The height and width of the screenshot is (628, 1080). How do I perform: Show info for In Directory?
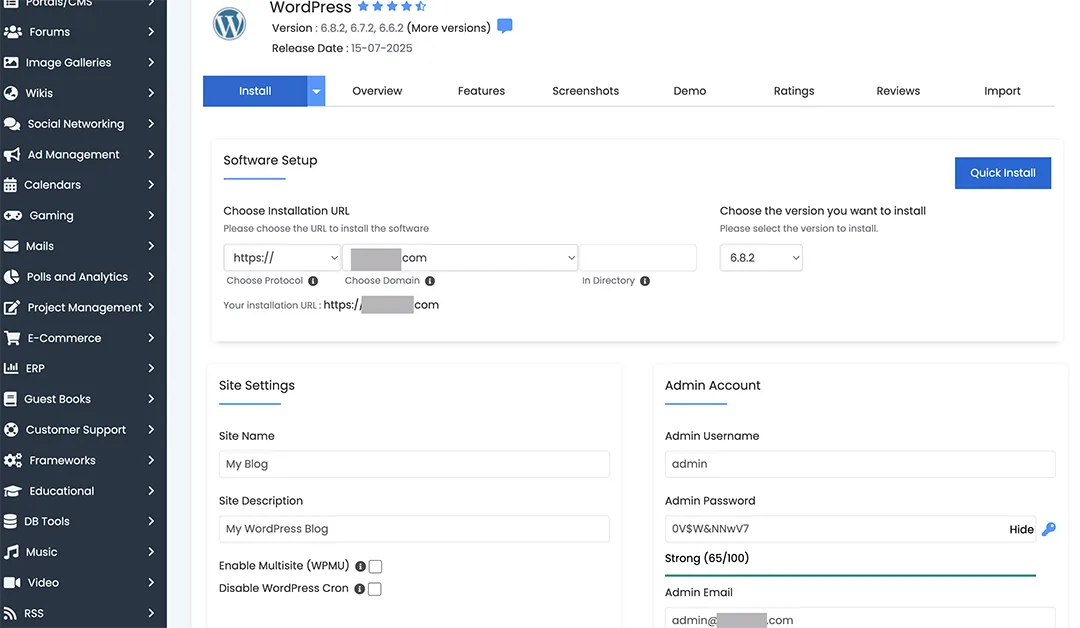pos(645,281)
